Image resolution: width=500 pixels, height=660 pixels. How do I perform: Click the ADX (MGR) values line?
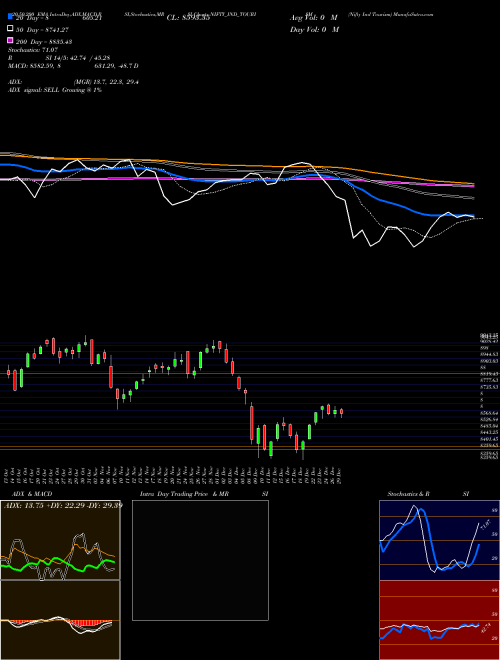click(73, 82)
